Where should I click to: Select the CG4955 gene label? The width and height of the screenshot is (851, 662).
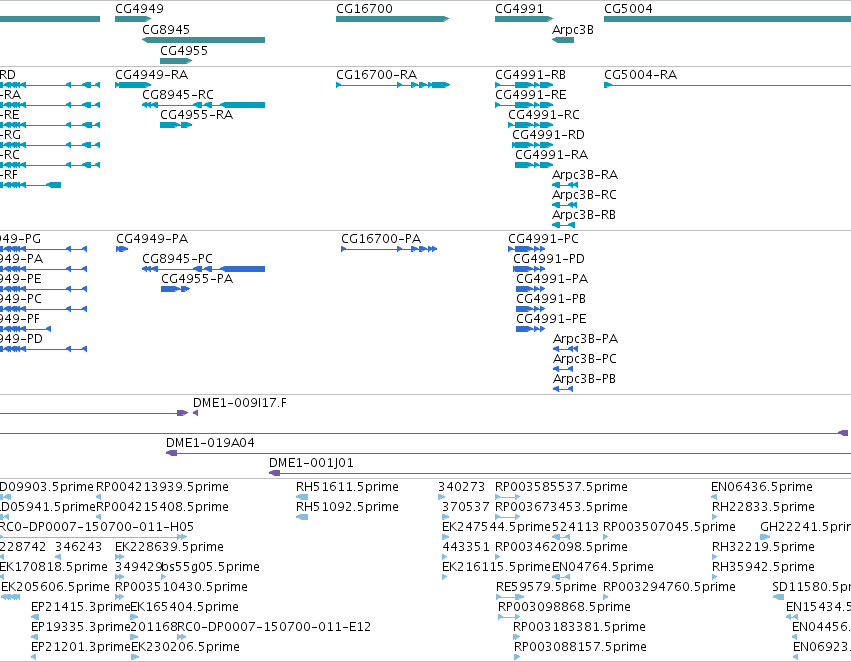[184, 51]
